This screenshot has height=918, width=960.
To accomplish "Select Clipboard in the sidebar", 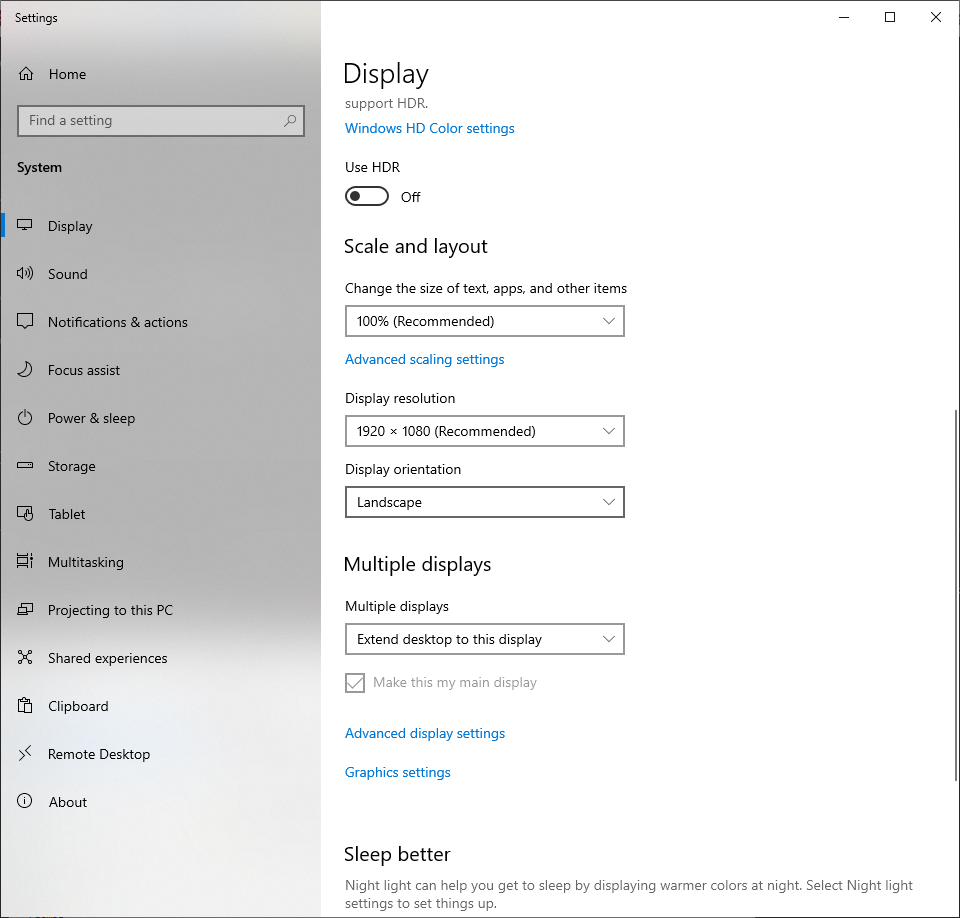I will [x=160, y=706].
